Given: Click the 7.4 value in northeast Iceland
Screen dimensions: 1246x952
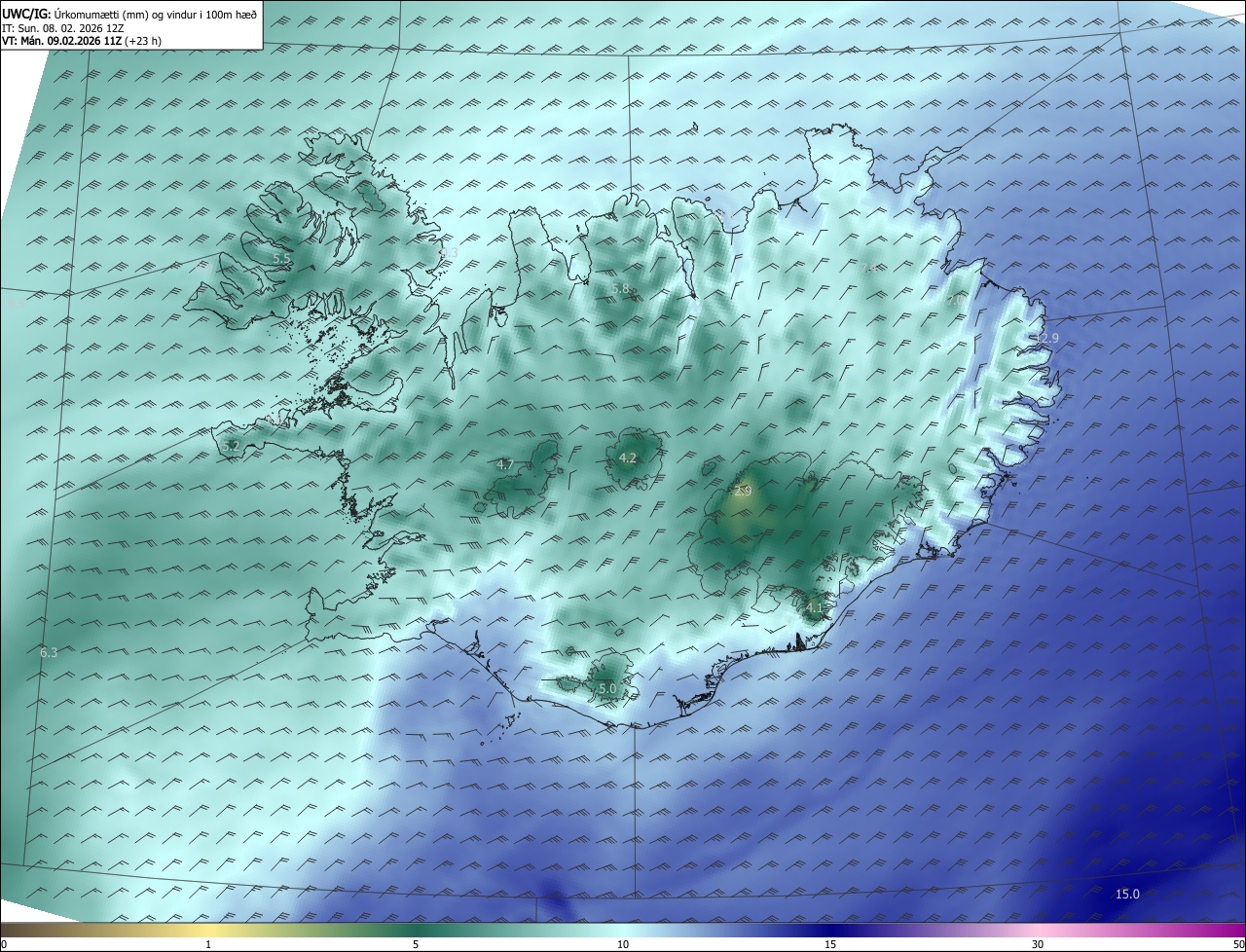Looking at the screenshot, I should point(868,268).
